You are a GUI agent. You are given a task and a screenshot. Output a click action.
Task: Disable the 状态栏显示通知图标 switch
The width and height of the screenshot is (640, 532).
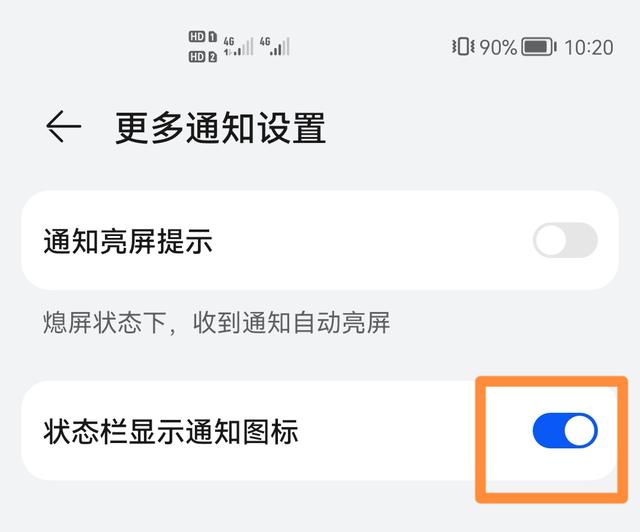565,430
